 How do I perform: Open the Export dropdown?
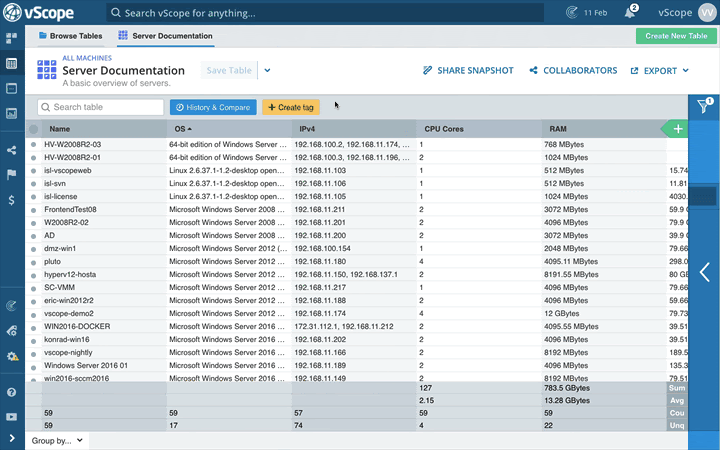tap(660, 70)
